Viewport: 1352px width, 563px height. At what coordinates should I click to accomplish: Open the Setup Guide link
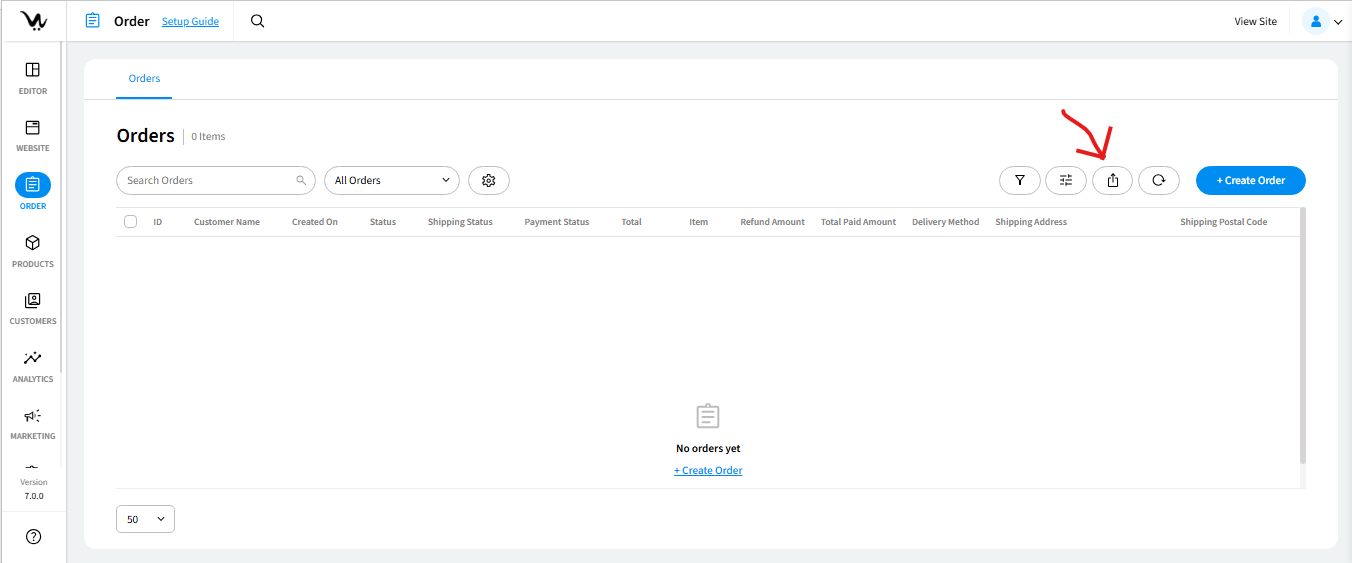190,22
